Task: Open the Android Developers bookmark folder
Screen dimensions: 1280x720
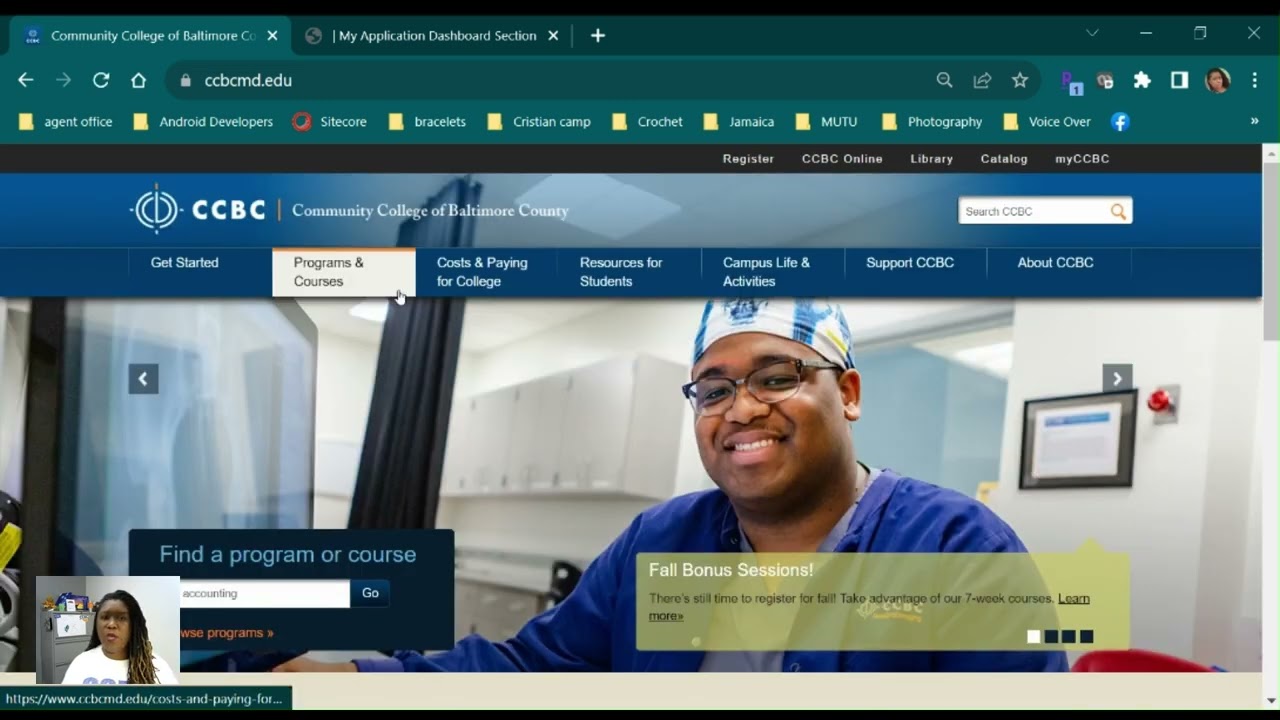Action: point(203,121)
